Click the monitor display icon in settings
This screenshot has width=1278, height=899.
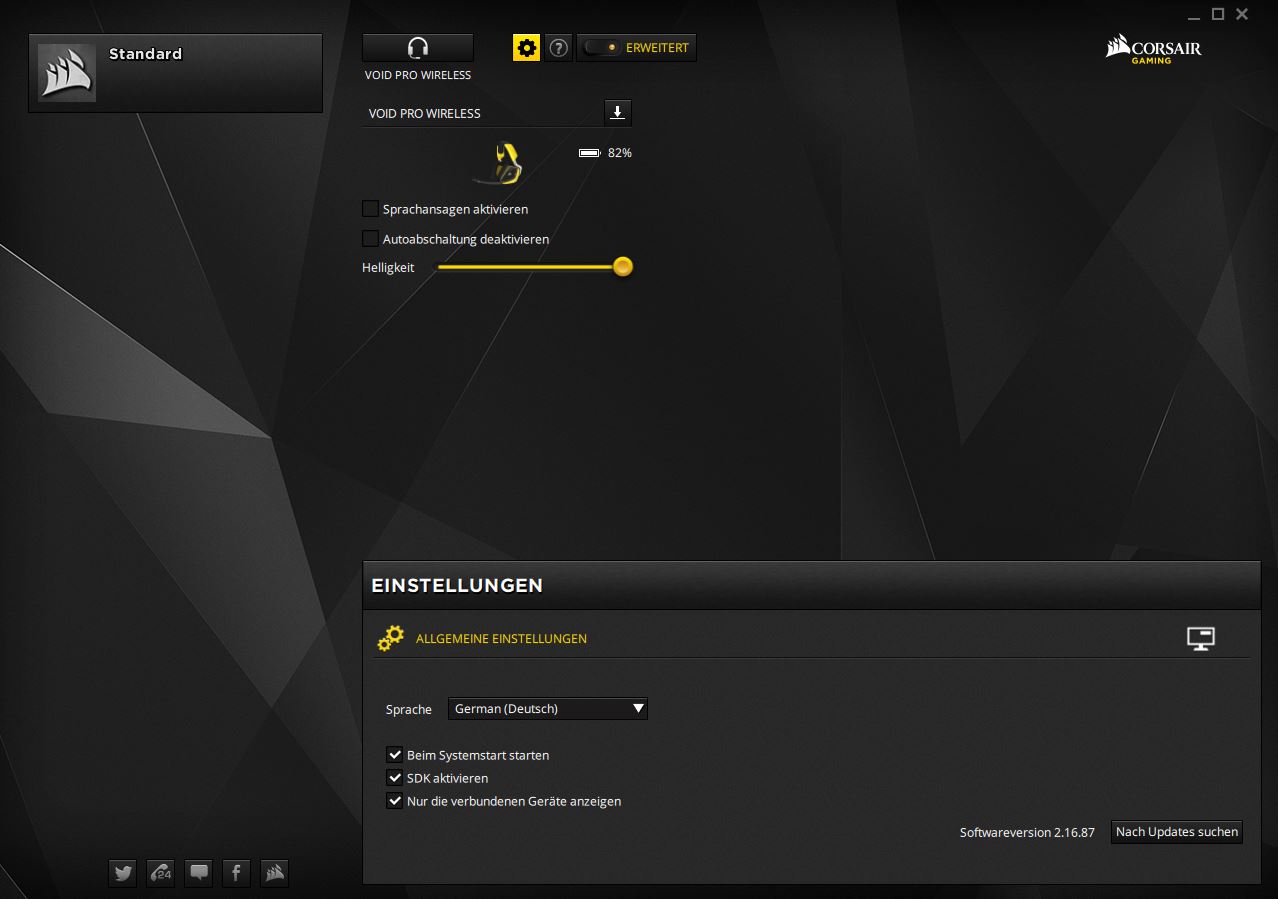tap(1200, 639)
